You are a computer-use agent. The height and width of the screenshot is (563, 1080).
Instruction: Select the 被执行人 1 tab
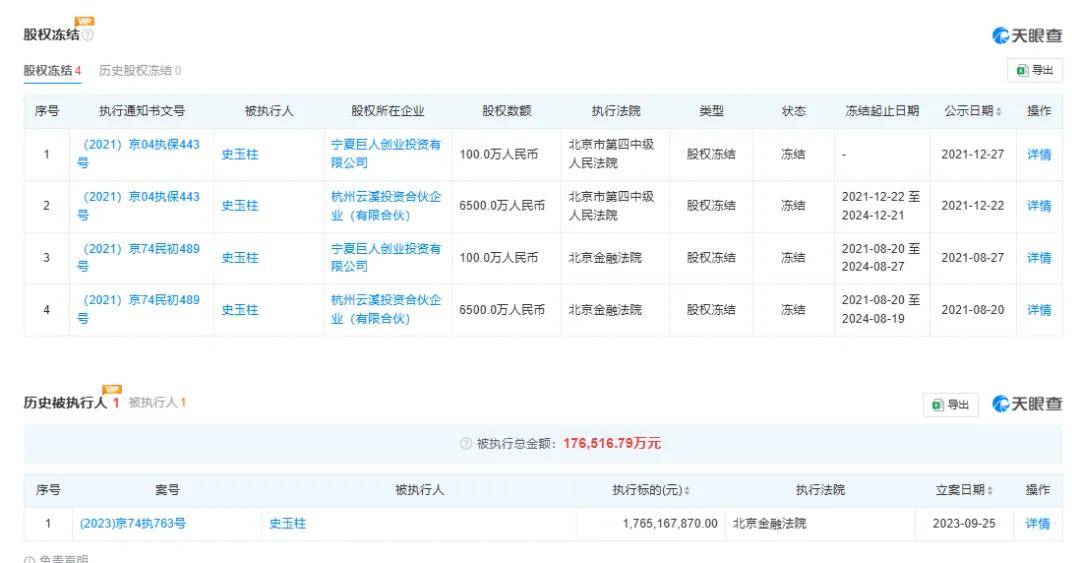157,402
